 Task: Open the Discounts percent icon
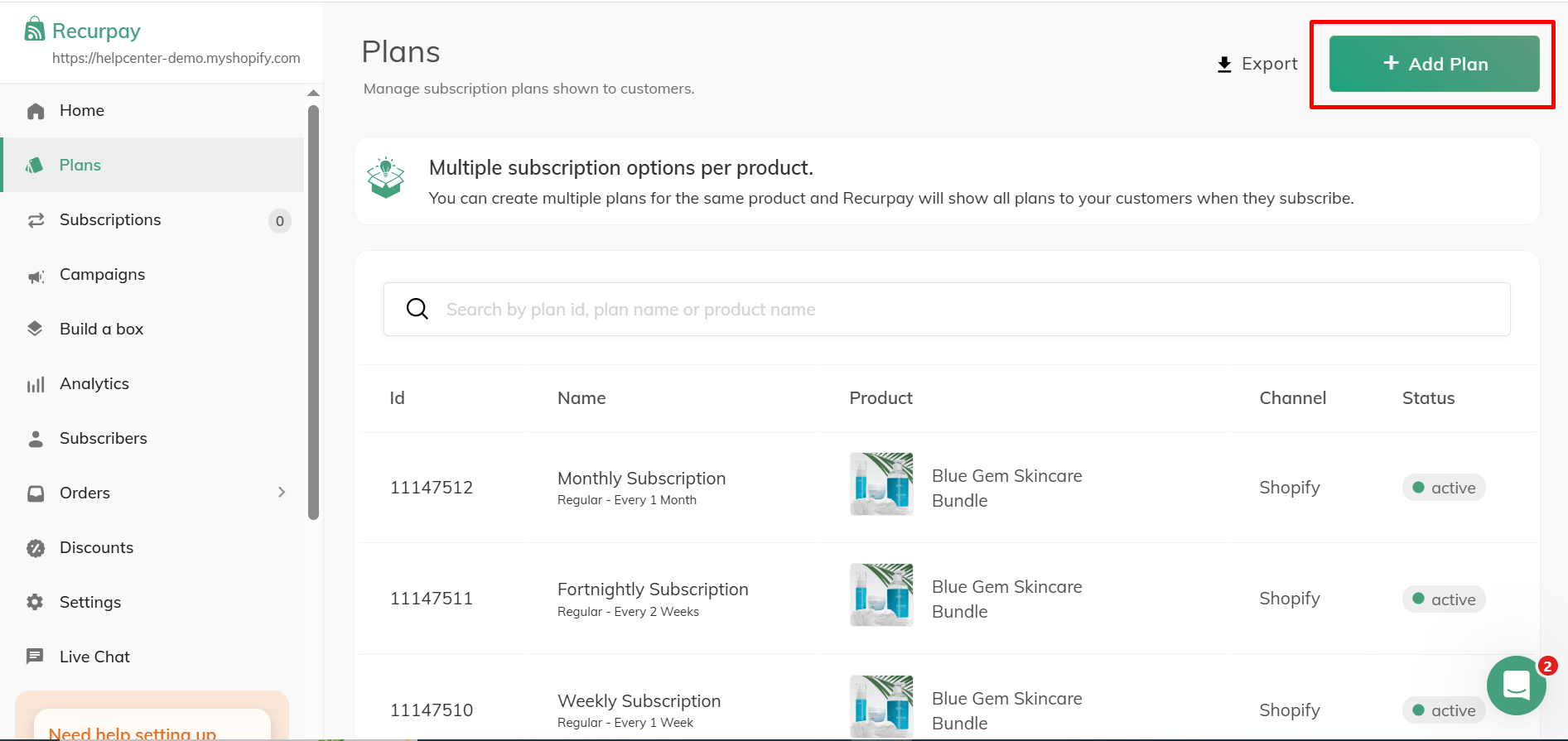pos(36,548)
